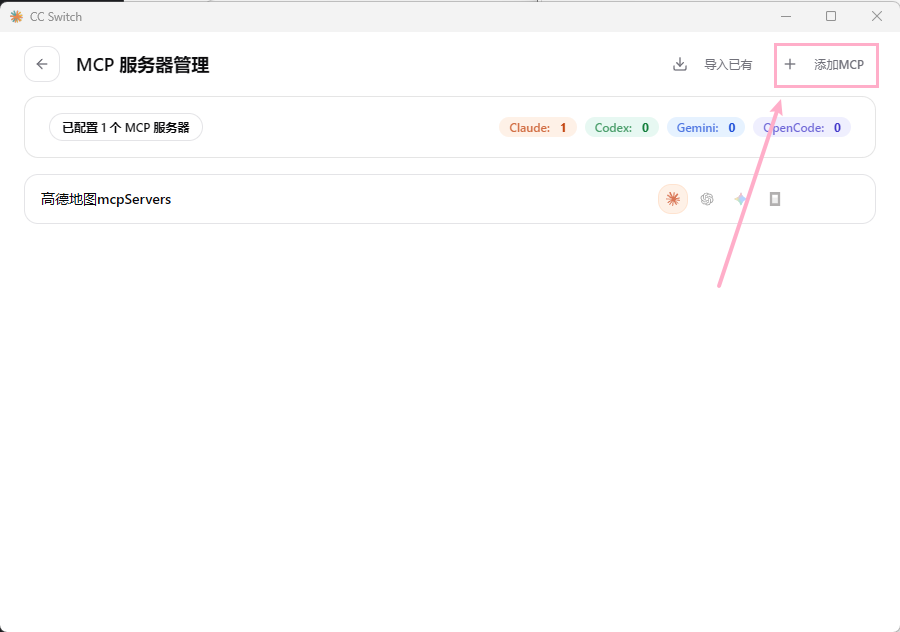Image resolution: width=900 pixels, height=632 pixels.
Task: Close the CC Switch window
Action: point(877,16)
